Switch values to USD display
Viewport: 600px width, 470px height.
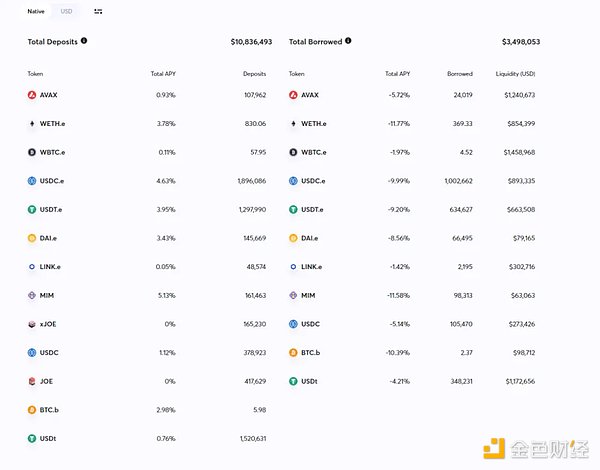(x=66, y=11)
